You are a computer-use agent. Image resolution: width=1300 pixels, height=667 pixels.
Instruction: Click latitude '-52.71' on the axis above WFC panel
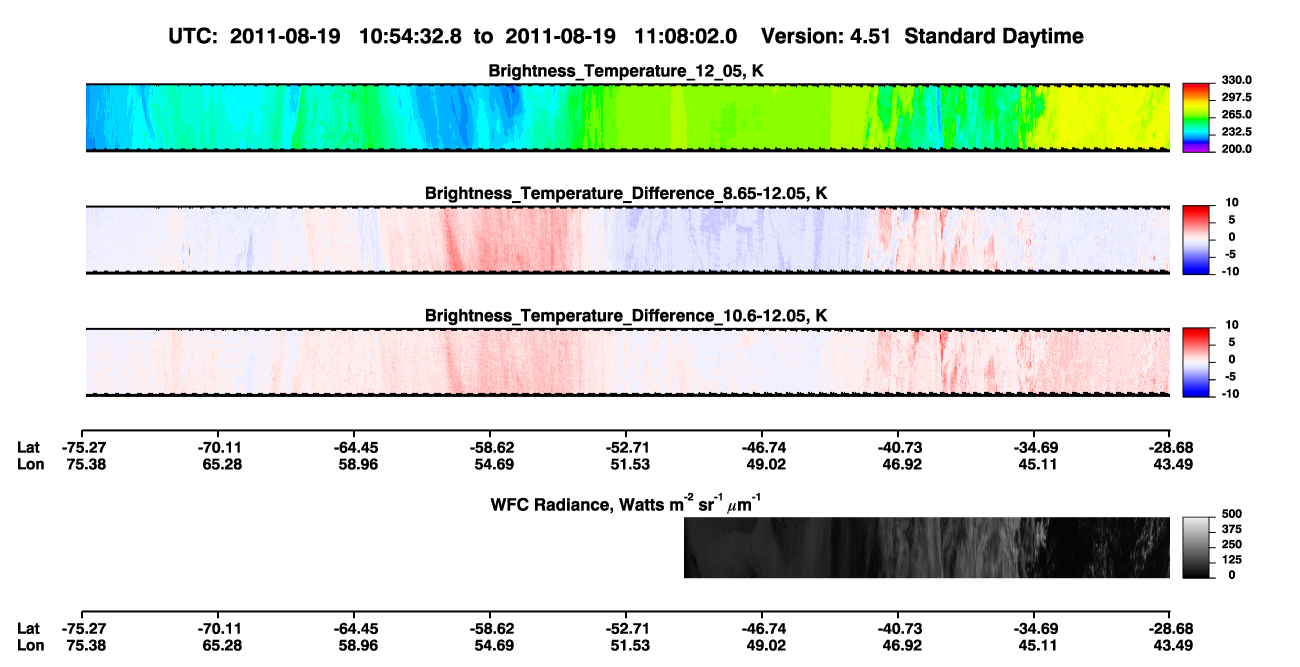pos(627,447)
